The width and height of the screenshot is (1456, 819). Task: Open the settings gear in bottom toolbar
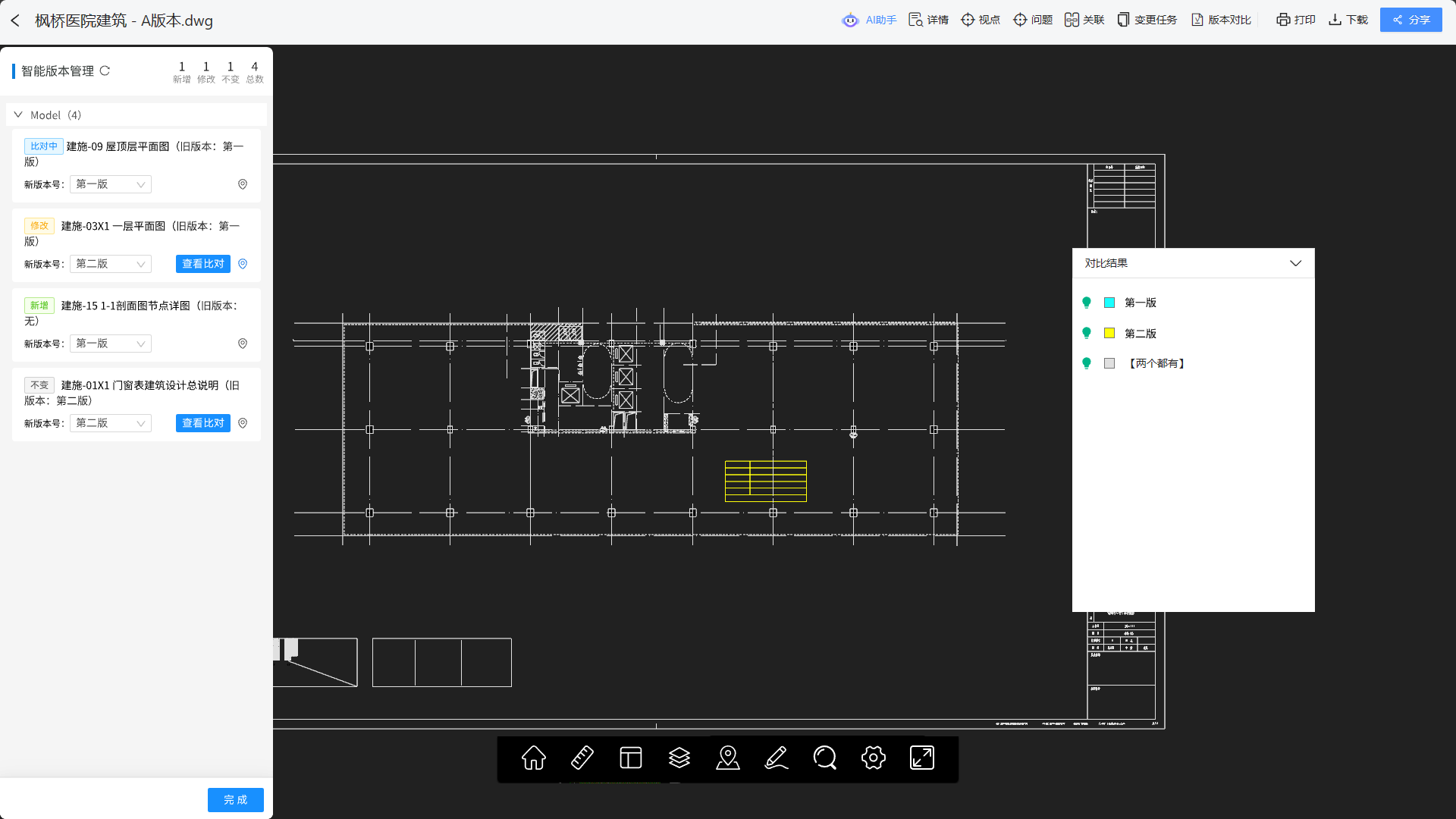point(874,758)
